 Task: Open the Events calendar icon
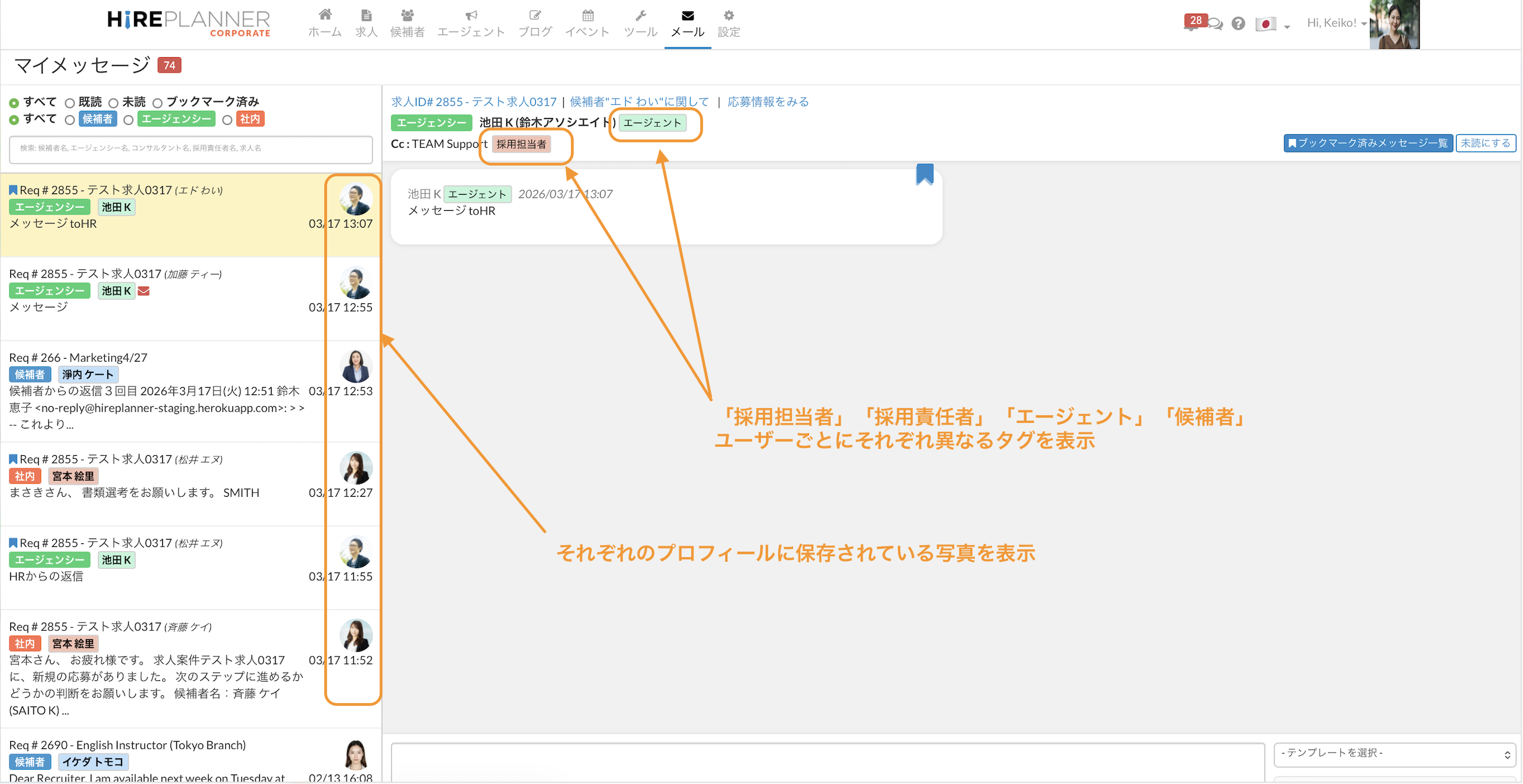(588, 15)
